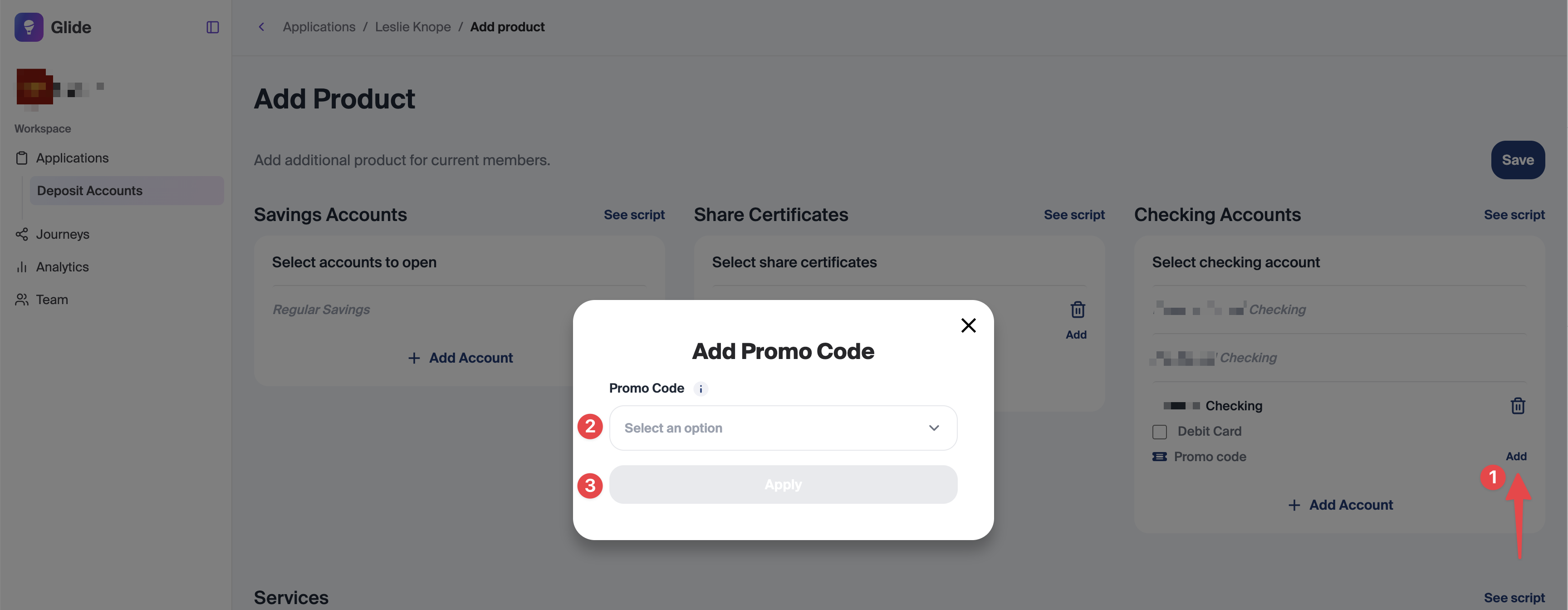This screenshot has width=1568, height=610.
Task: Open Analytics in the sidebar
Action: (62, 267)
